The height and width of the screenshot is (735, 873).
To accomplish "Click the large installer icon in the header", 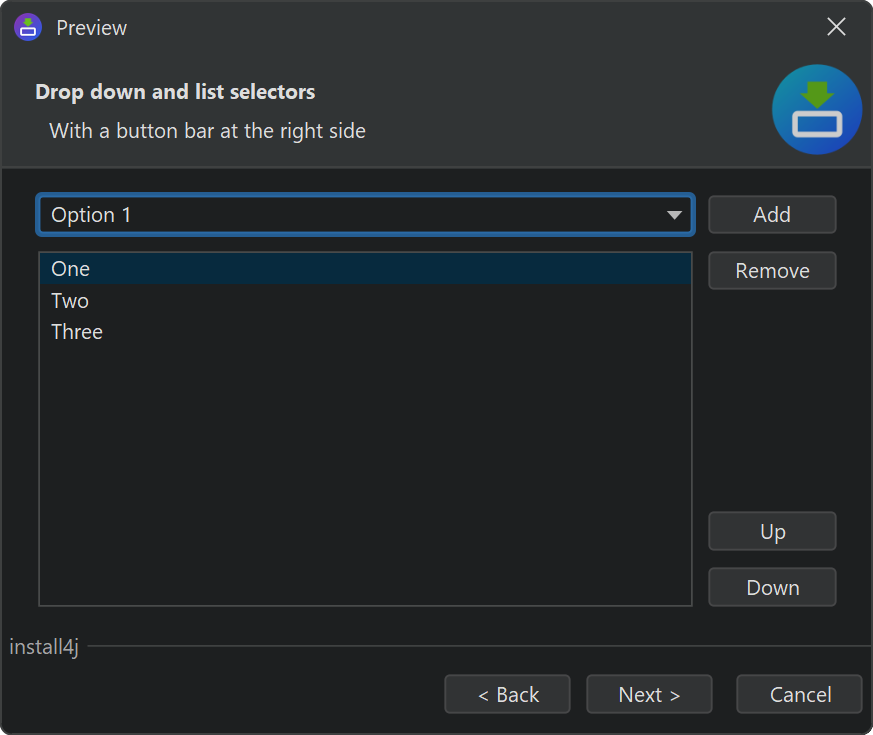I will (817, 110).
